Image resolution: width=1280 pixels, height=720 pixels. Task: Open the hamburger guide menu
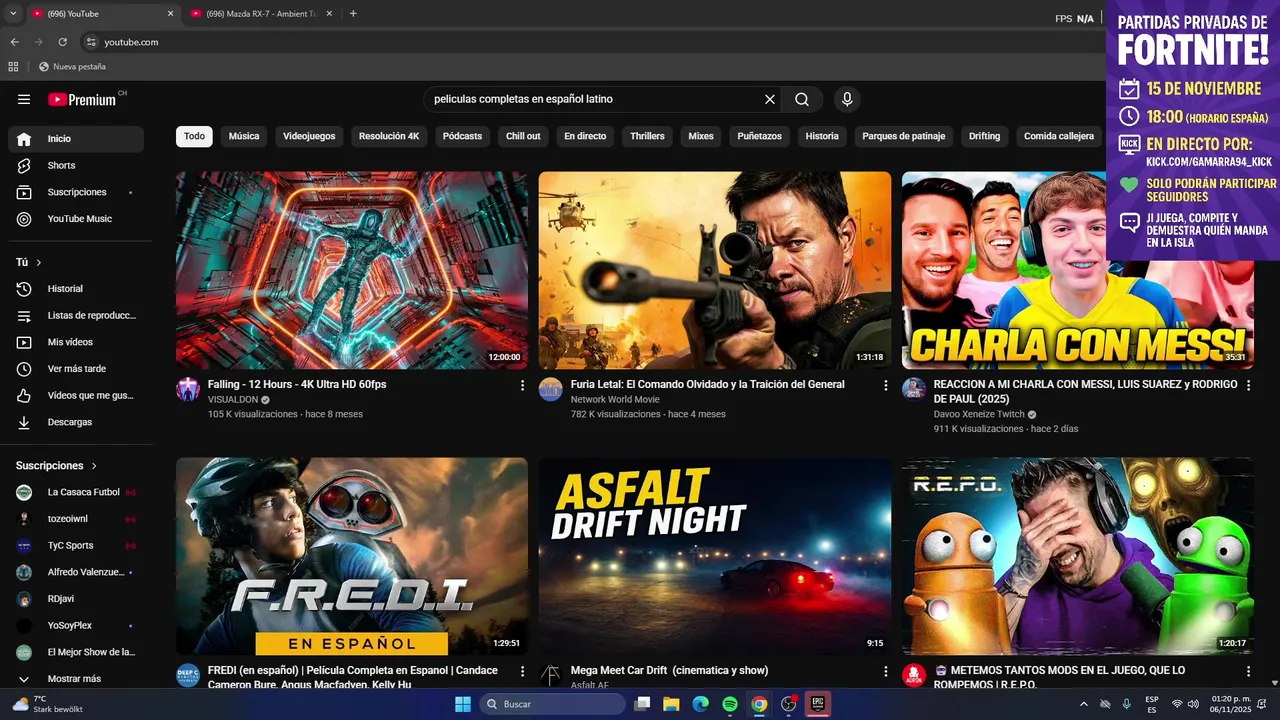click(24, 99)
